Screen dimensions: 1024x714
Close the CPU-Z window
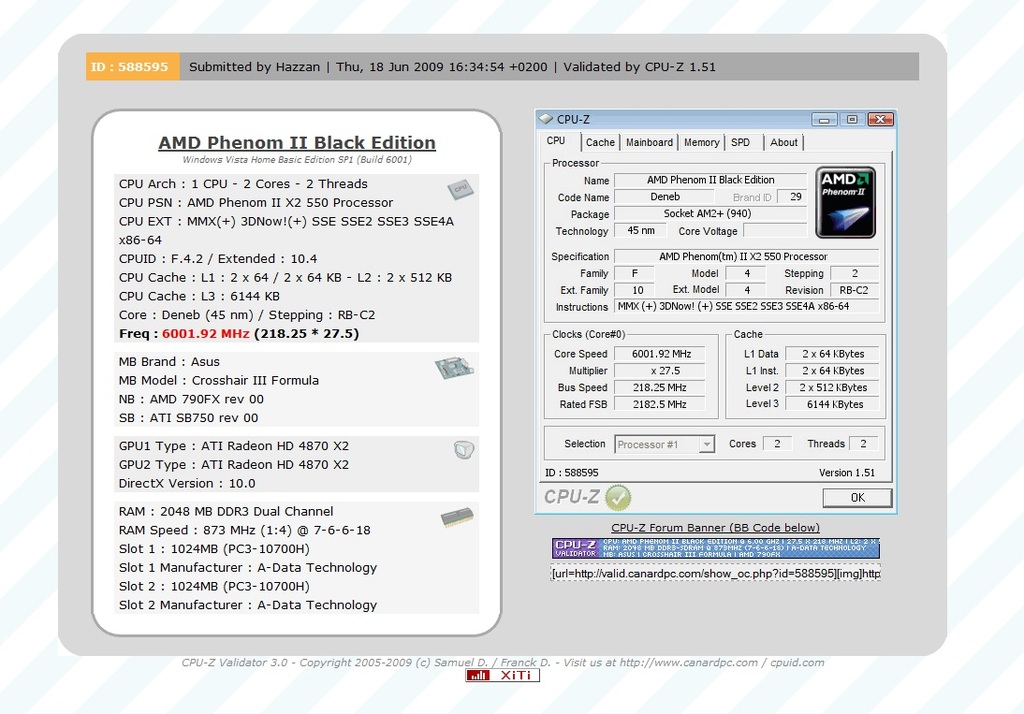pos(880,120)
